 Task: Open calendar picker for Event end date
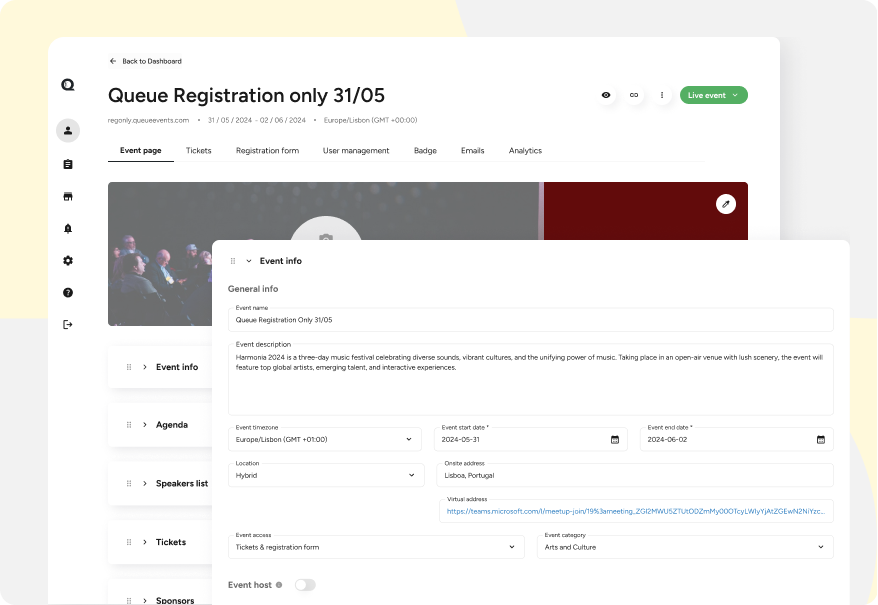[x=821, y=440]
